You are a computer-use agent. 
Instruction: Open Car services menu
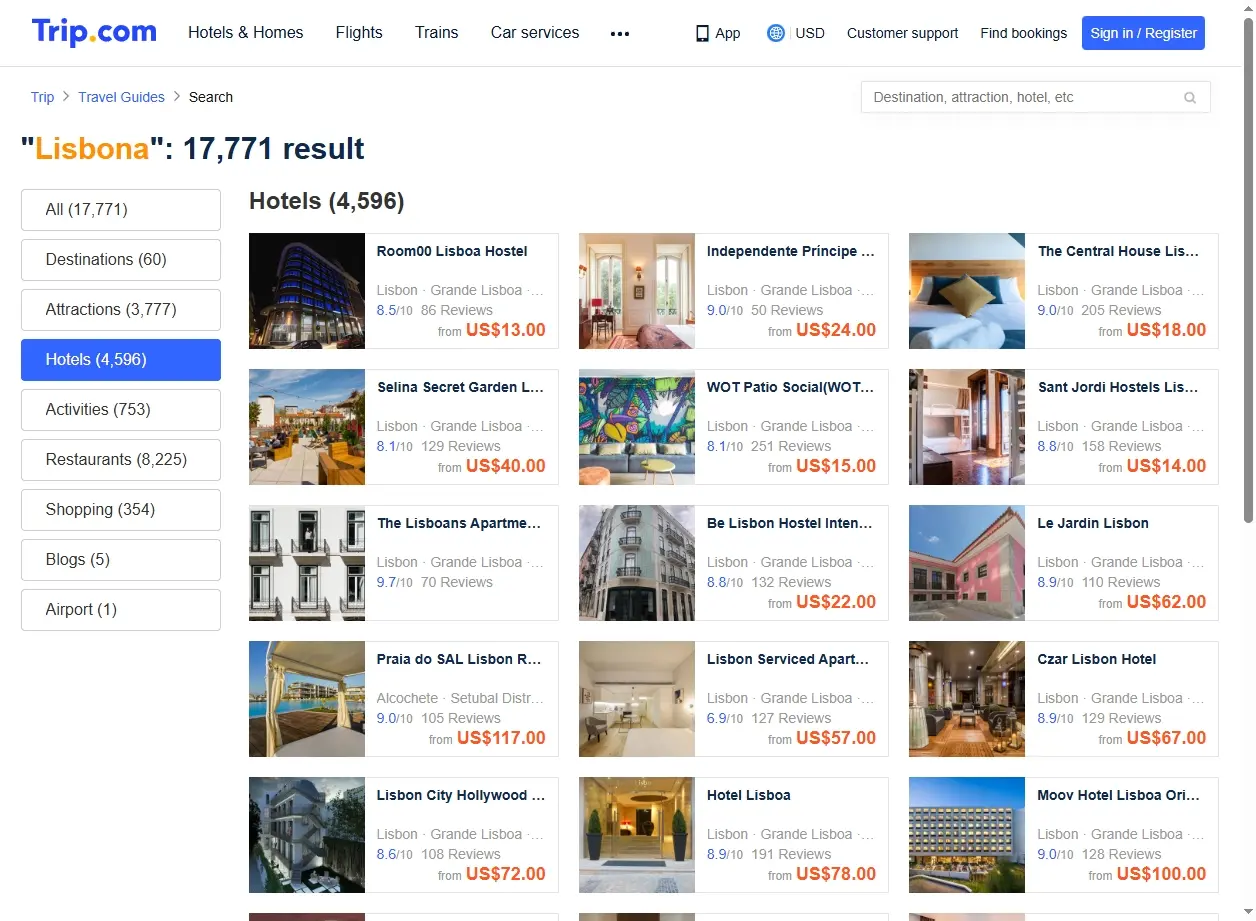[535, 32]
